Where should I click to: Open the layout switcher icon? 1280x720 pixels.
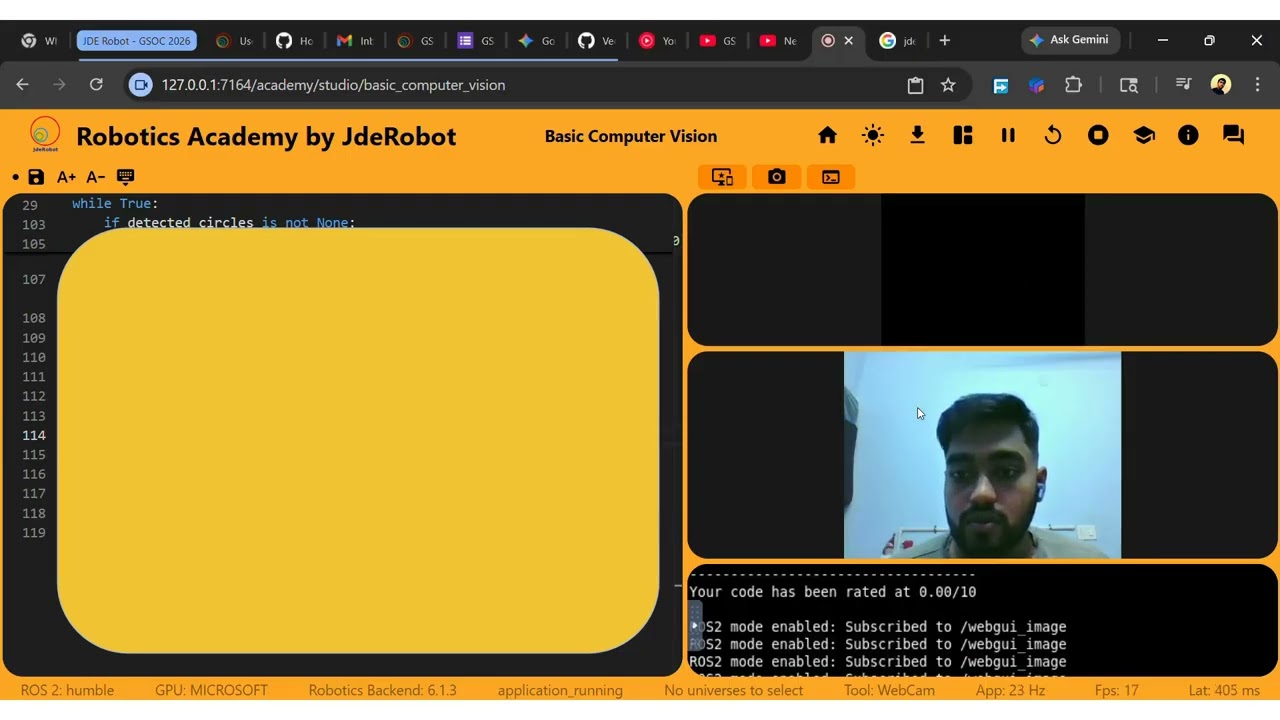(x=963, y=135)
